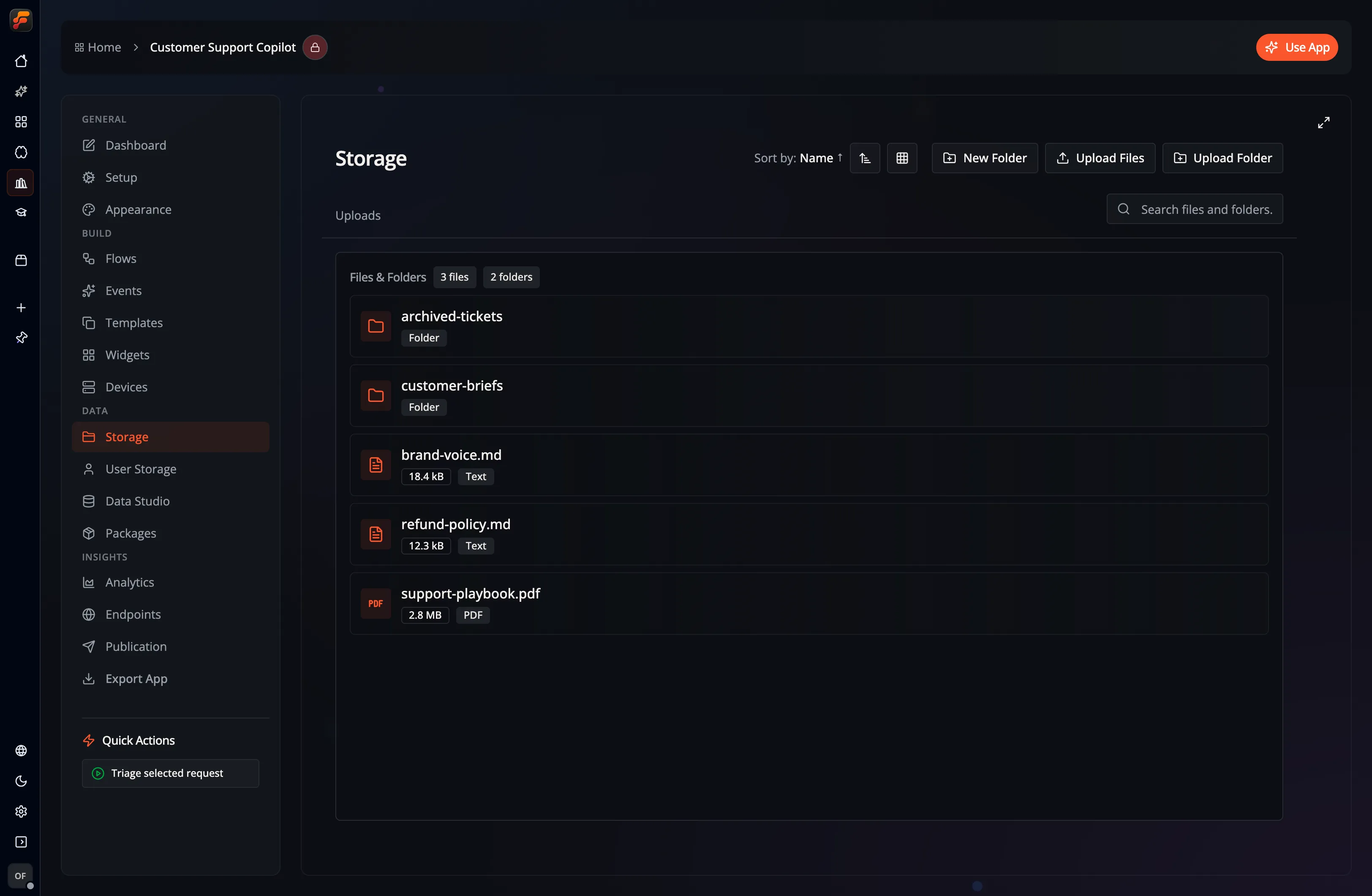
Task: Select the highlighted bar-chart icon in the left rail
Action: click(x=21, y=183)
